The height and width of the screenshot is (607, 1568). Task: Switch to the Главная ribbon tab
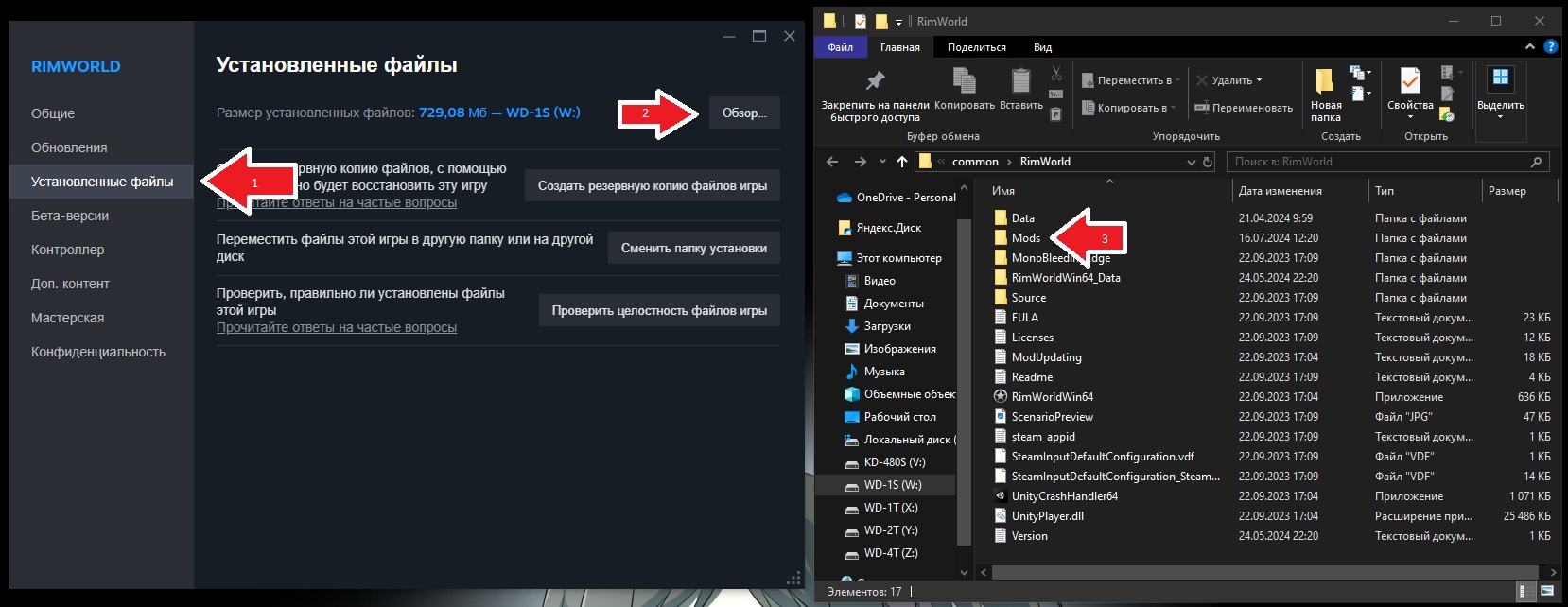point(900,47)
